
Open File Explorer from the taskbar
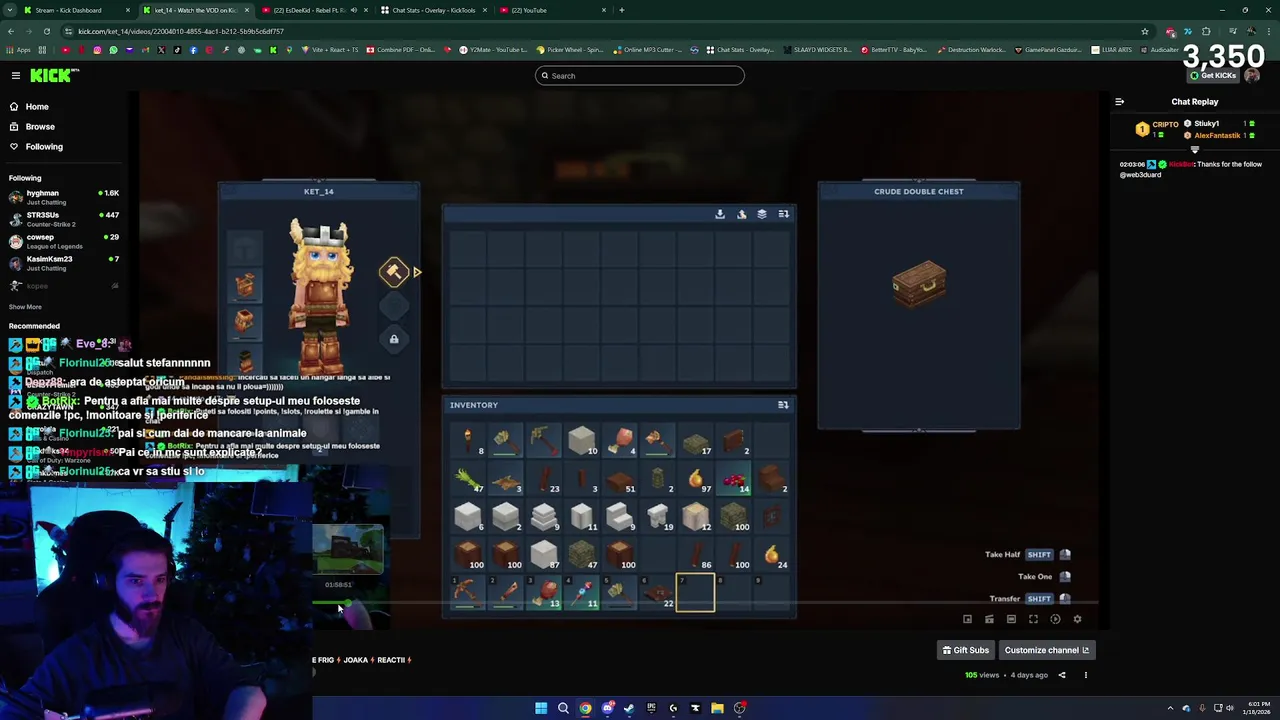pyautogui.click(x=717, y=708)
